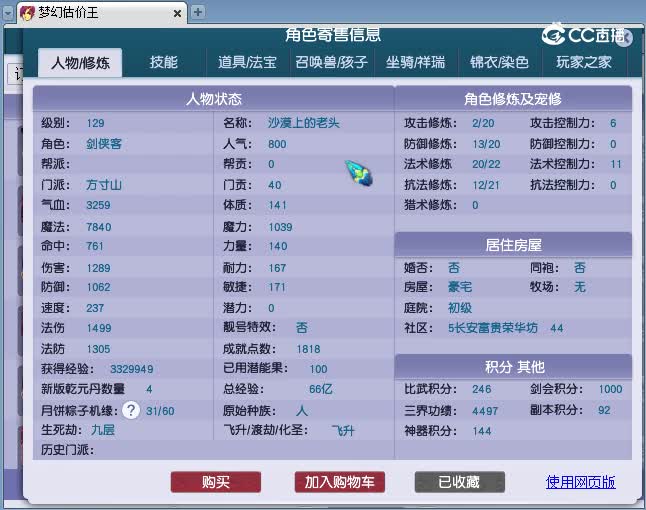The image size is (646, 510).
Task: Click the red 购买 button
Action: coord(216,482)
